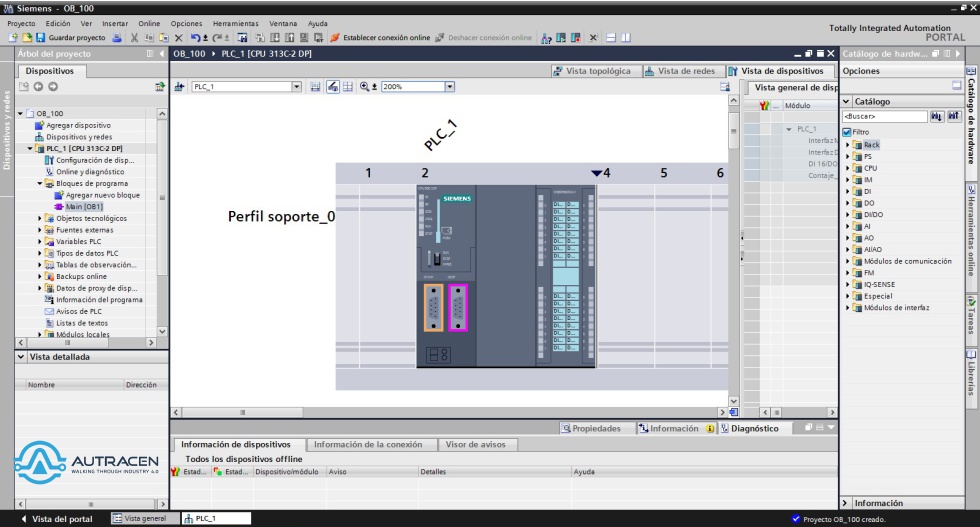This screenshot has width=980, height=527.
Task: Open the Edición menu
Action: pyautogui.click(x=58, y=23)
